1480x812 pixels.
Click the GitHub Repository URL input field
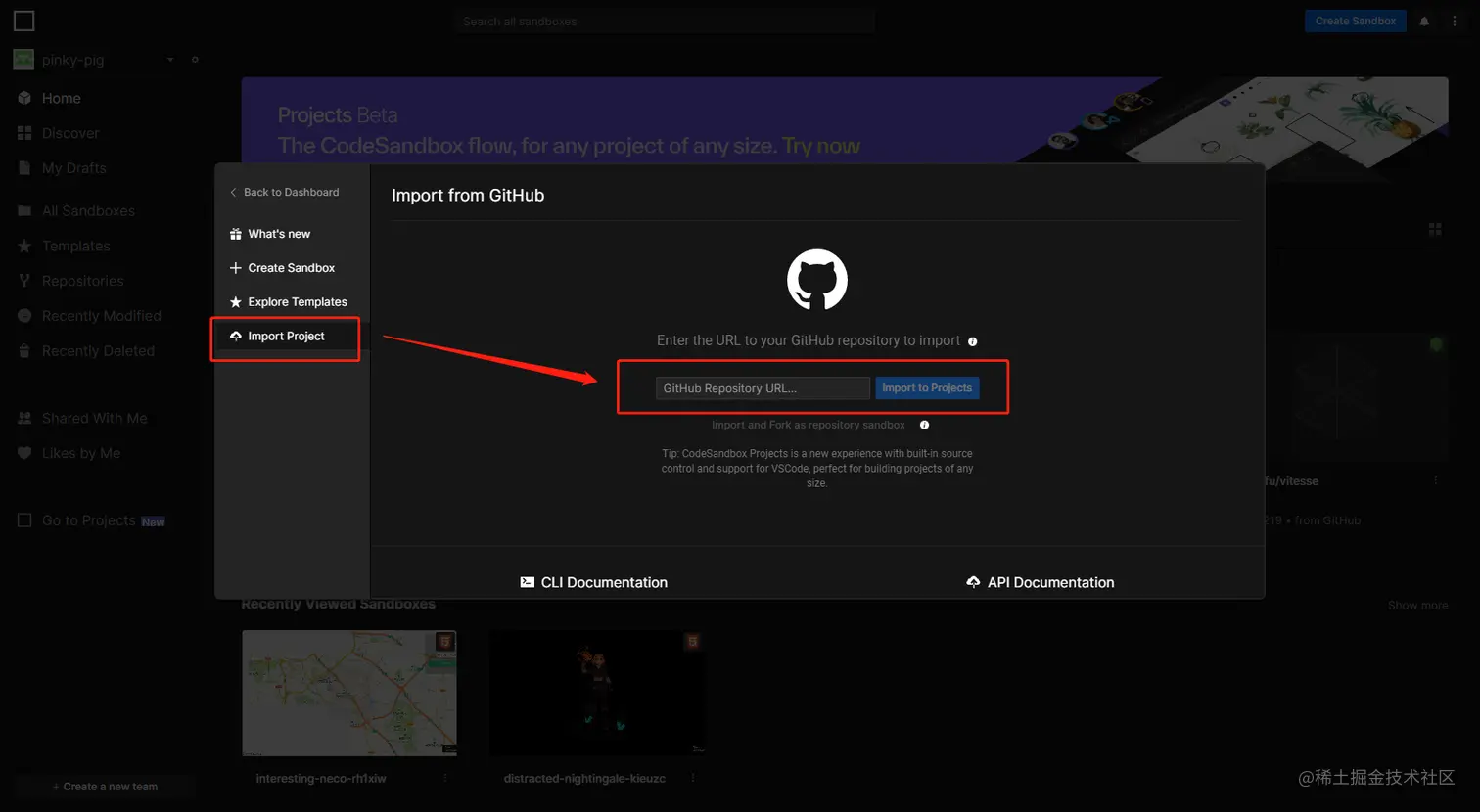pyautogui.click(x=762, y=387)
